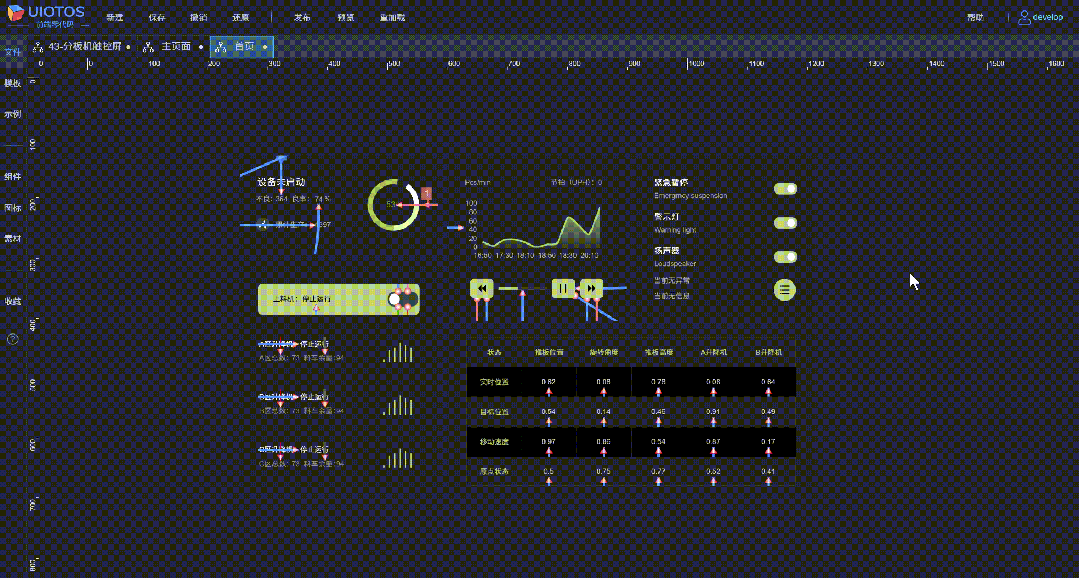Click the 设备未启动 title text
The image size is (1079, 578).
tap(281, 182)
